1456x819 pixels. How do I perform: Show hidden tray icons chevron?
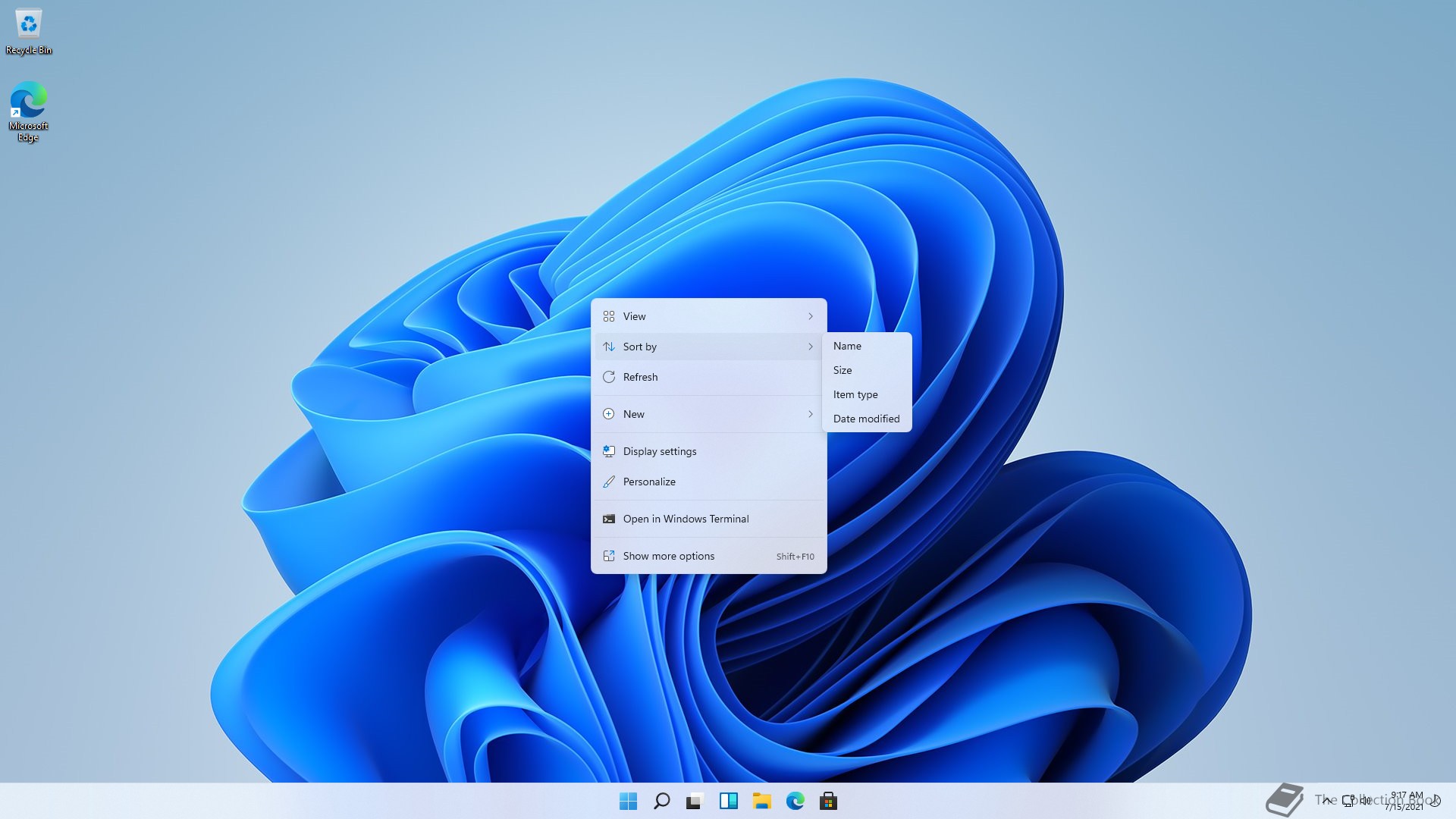pyautogui.click(x=1327, y=800)
